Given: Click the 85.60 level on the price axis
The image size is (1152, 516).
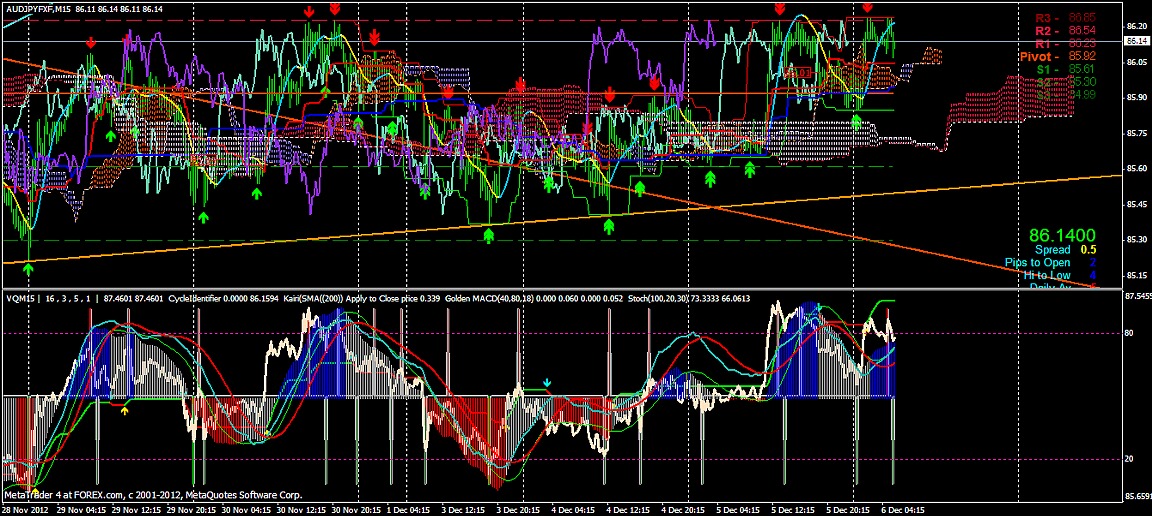Looking at the screenshot, I should (x=1137, y=169).
